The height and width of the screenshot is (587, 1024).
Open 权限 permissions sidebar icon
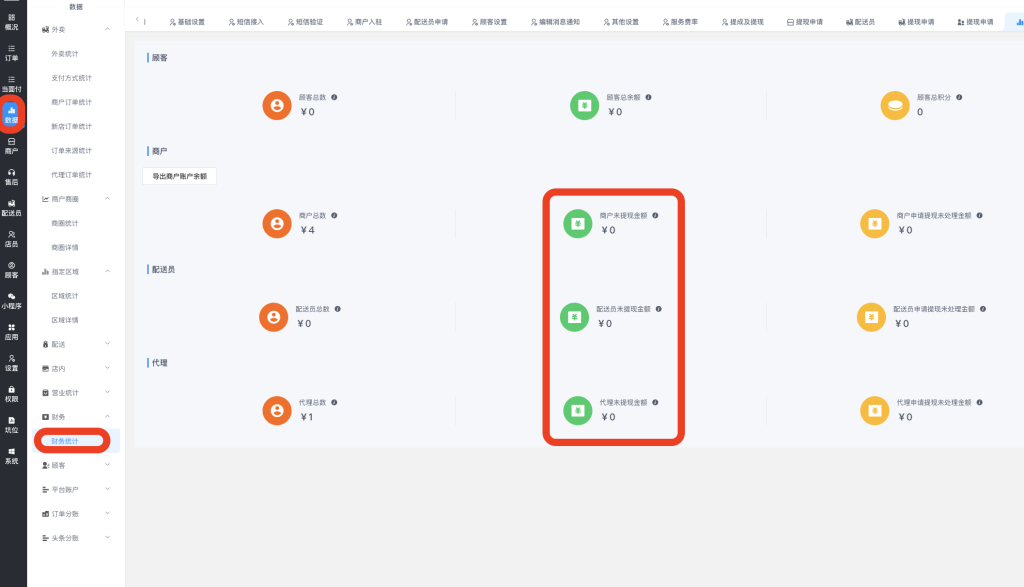11,393
